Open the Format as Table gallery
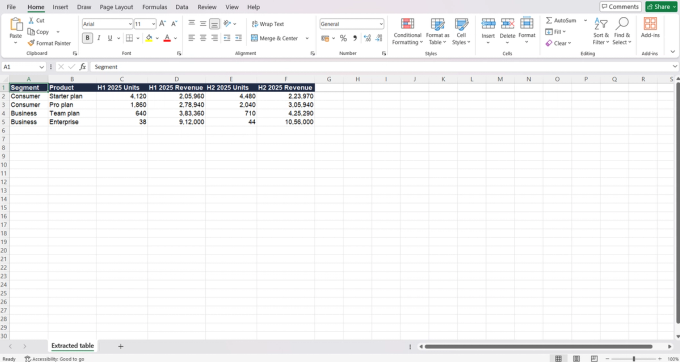Image resolution: width=680 pixels, height=362 pixels. [x=438, y=31]
